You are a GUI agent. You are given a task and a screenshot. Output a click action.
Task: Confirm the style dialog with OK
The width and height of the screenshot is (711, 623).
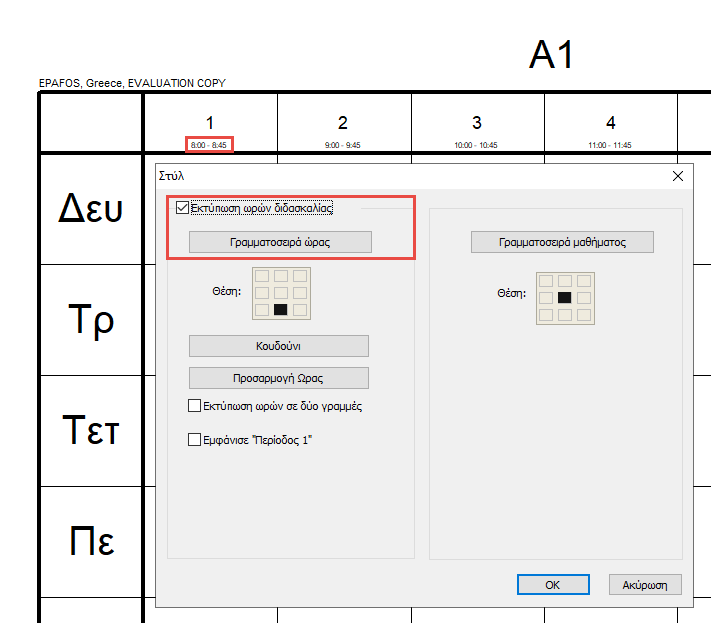pos(552,584)
